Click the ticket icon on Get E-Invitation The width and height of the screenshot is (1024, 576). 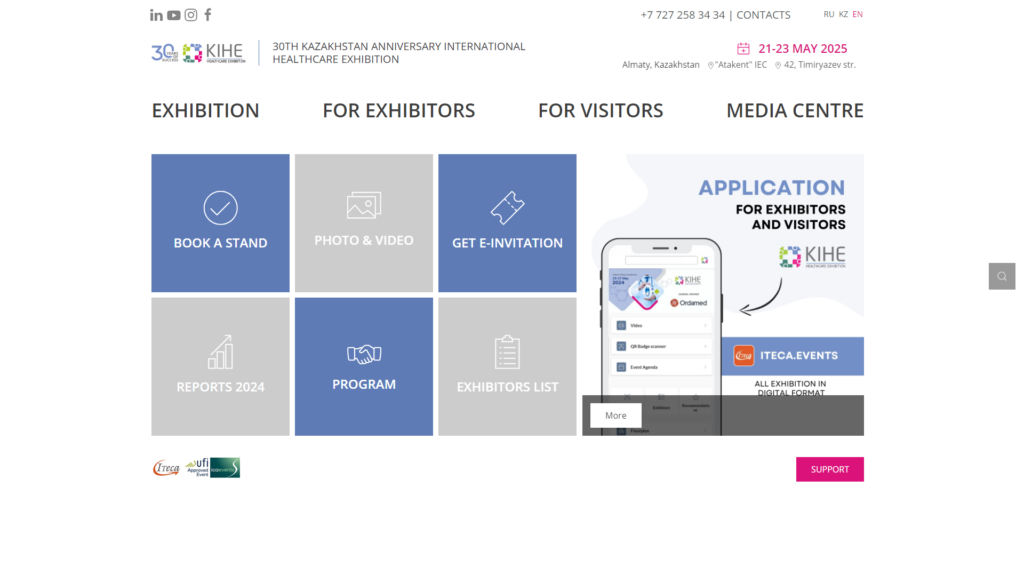click(507, 208)
